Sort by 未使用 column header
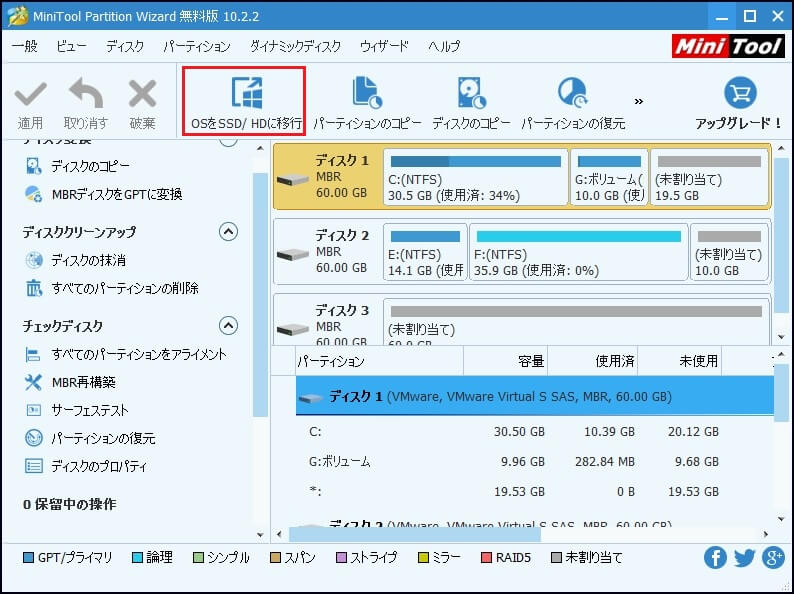 click(x=680, y=361)
